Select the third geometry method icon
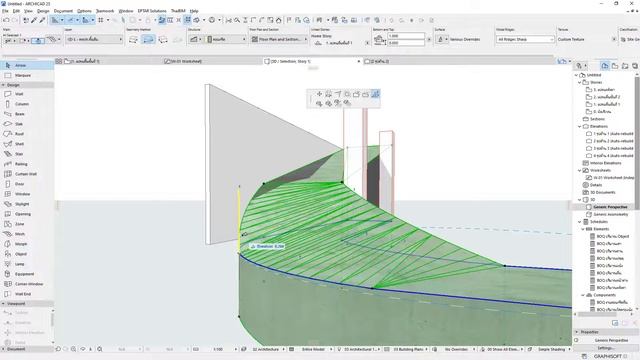Image resolution: width=640 pixels, height=360 pixels. point(163,39)
